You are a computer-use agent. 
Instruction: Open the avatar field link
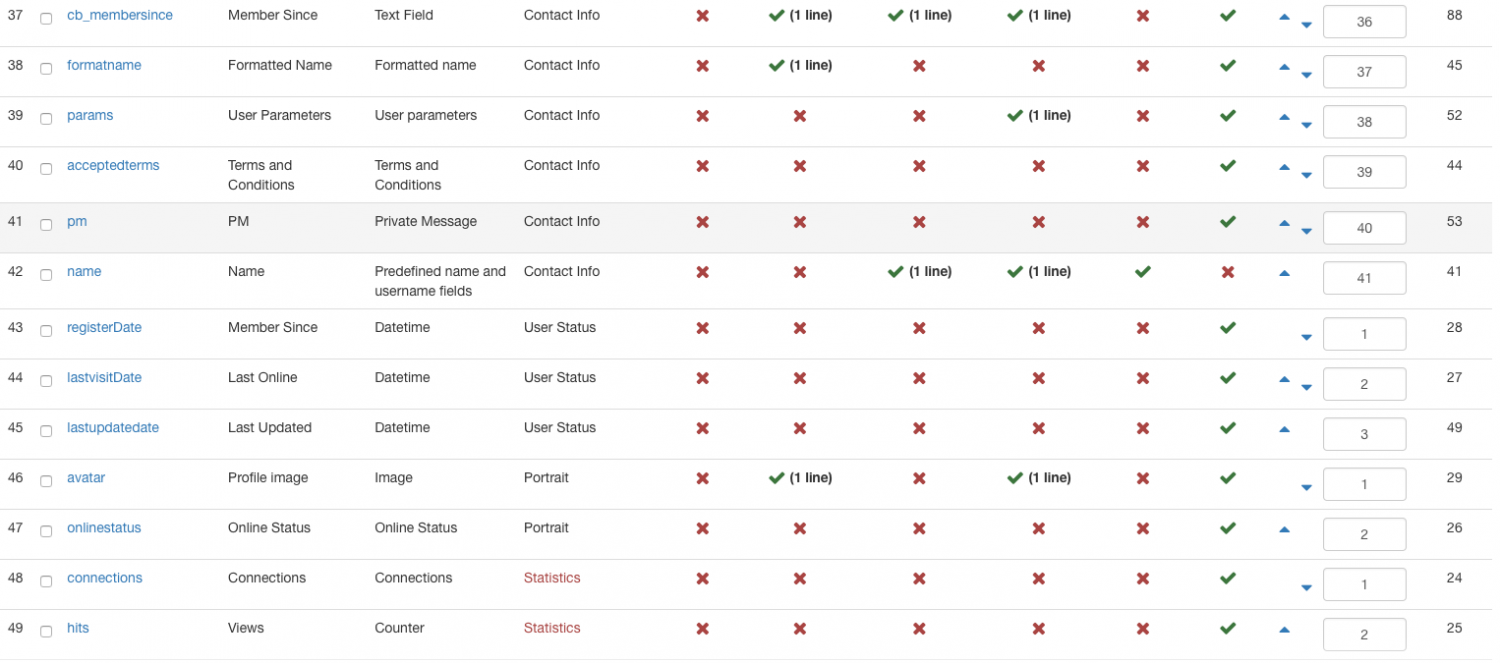(x=86, y=478)
